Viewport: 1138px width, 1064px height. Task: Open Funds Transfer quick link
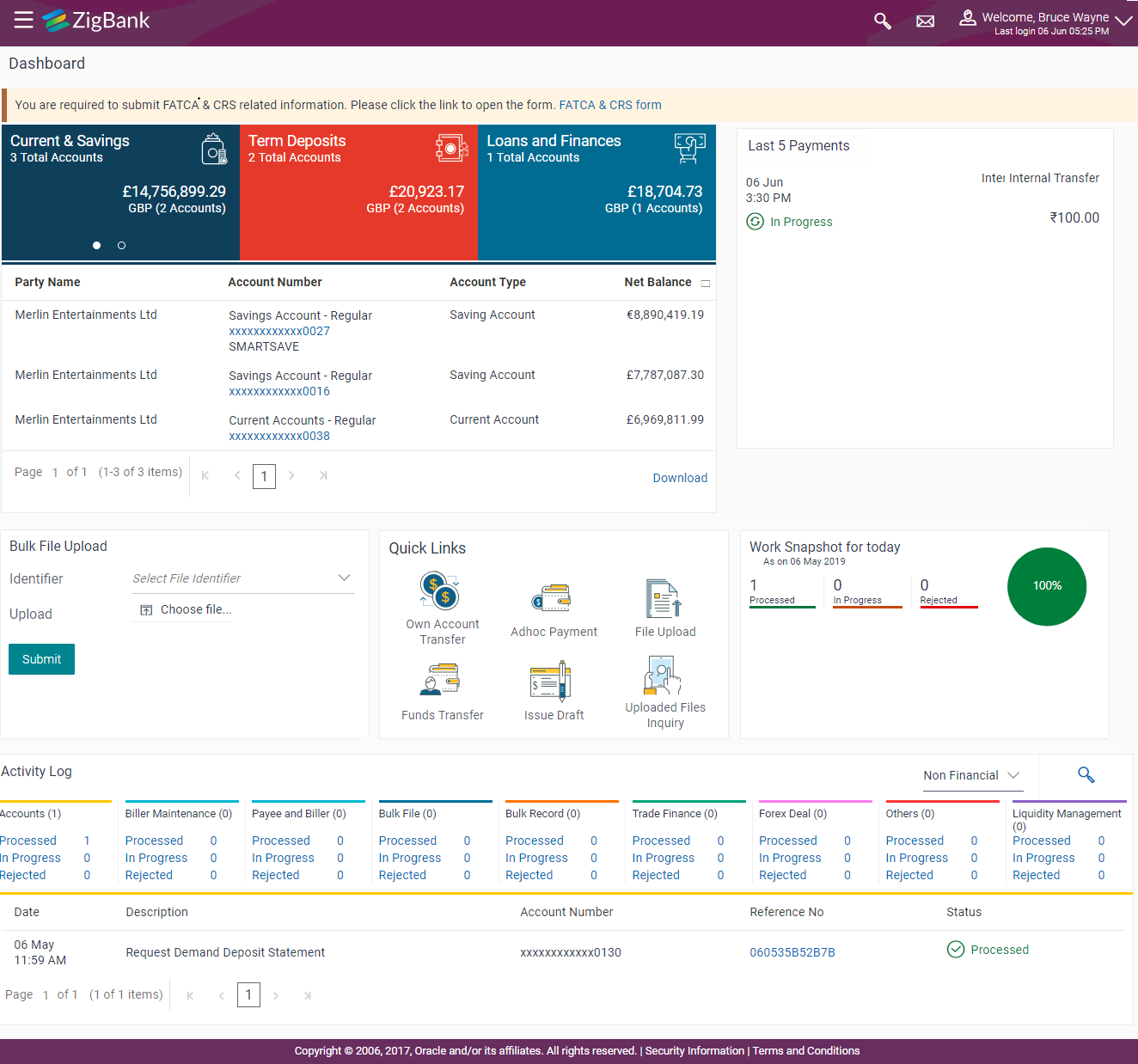click(443, 692)
